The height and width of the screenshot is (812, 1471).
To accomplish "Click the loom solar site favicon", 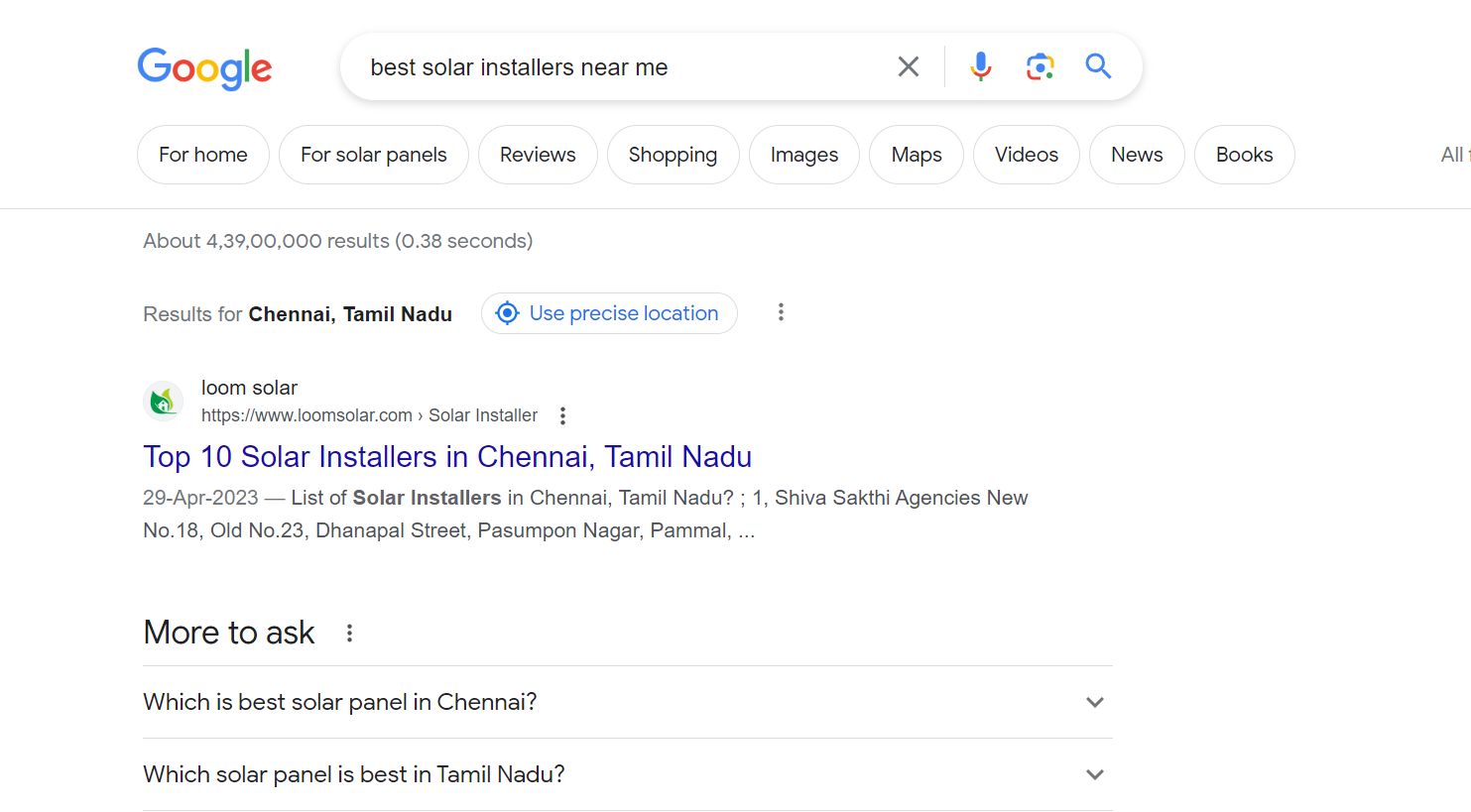I will click(x=164, y=402).
